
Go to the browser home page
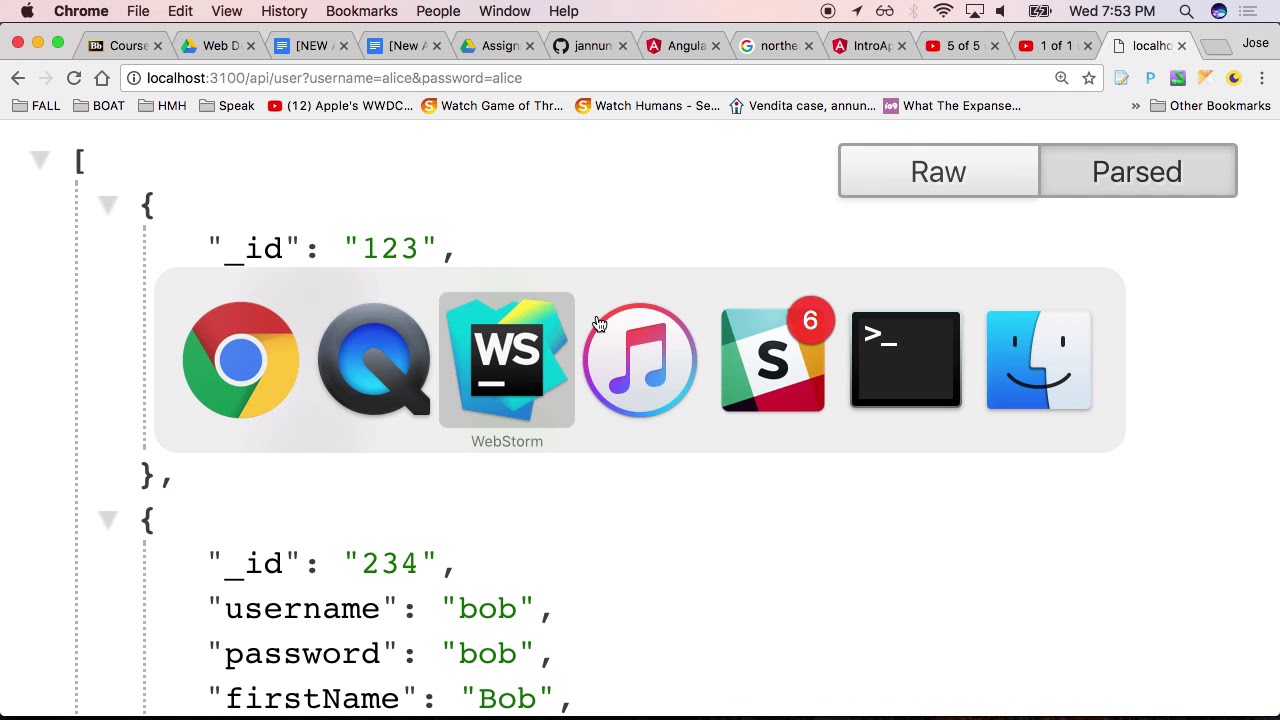102,78
